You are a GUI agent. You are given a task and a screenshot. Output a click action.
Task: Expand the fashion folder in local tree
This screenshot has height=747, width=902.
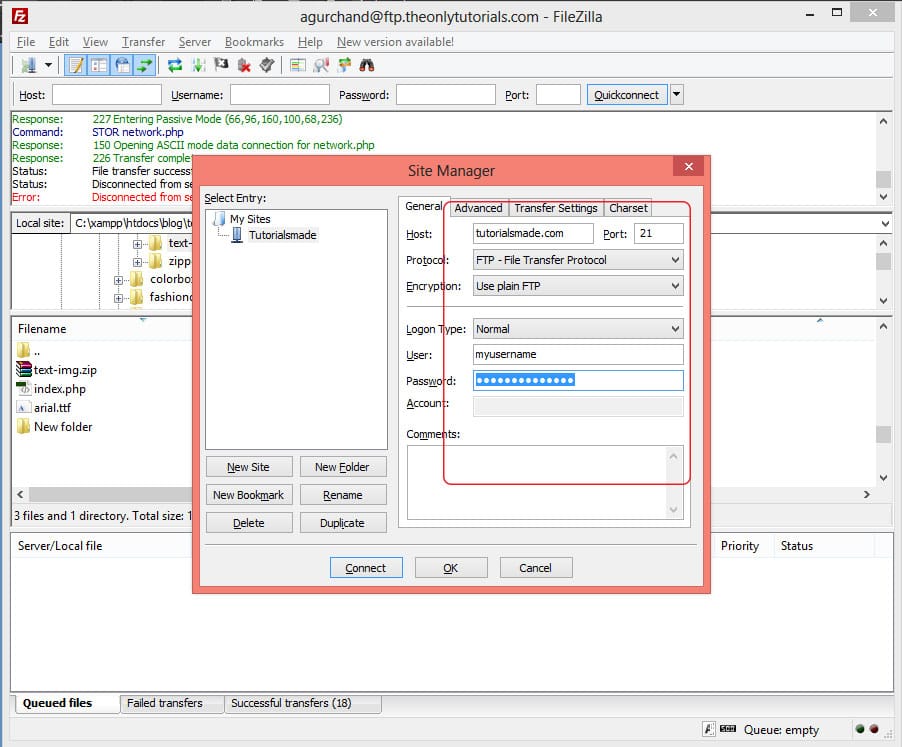[118, 298]
